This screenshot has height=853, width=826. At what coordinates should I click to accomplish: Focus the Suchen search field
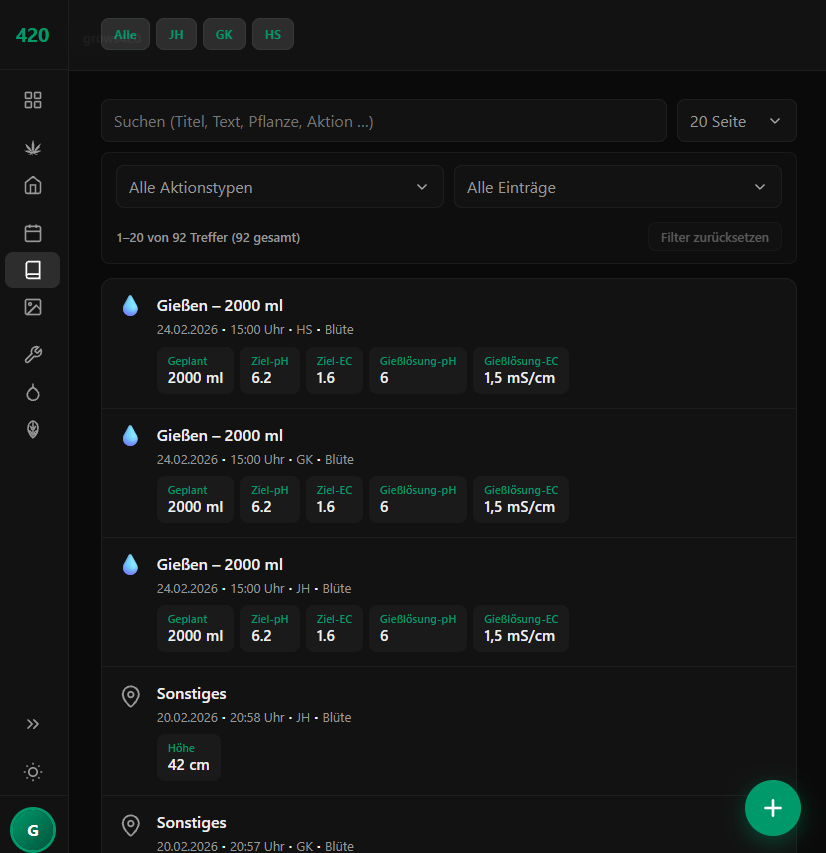click(x=384, y=121)
